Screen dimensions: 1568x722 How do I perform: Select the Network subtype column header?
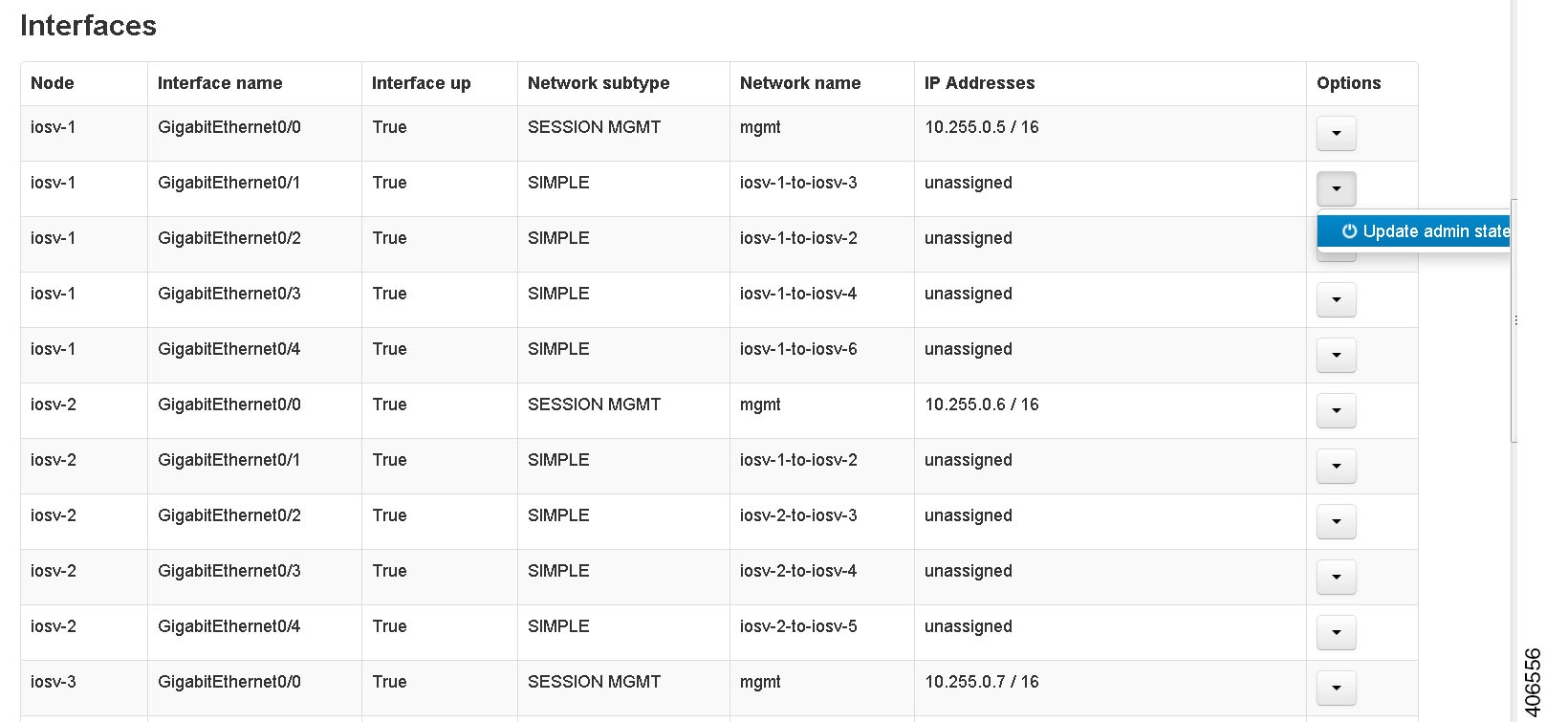599,83
